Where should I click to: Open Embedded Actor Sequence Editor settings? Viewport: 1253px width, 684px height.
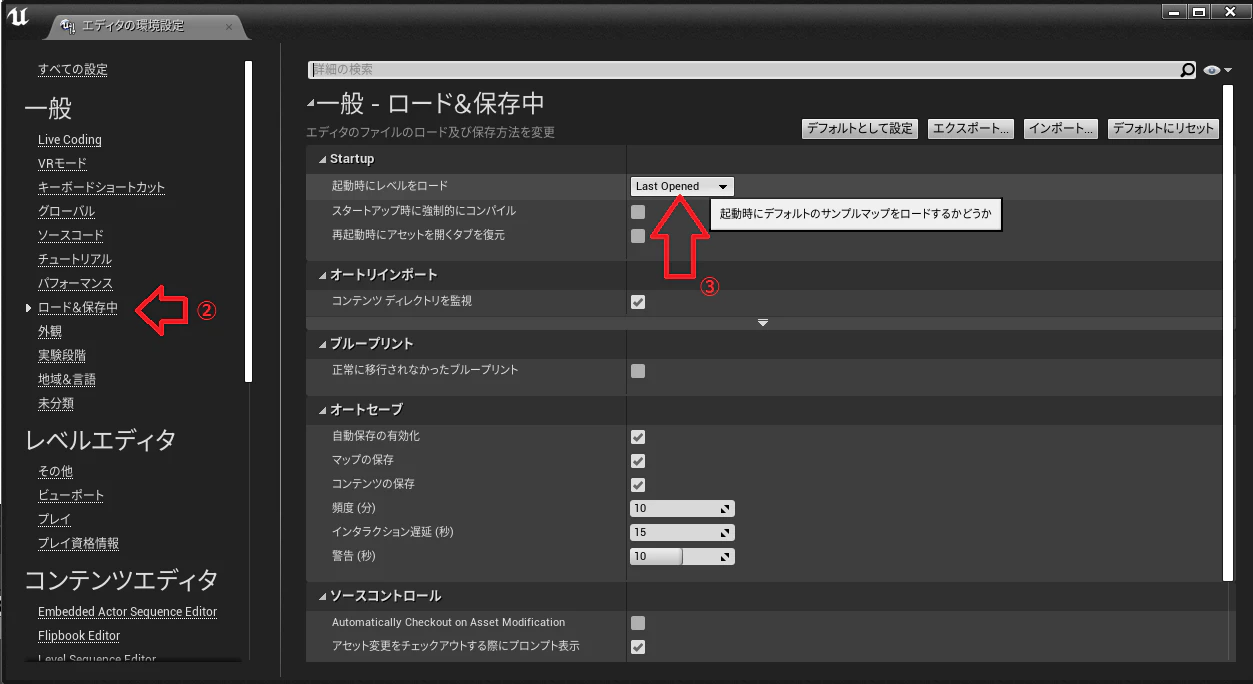127,612
